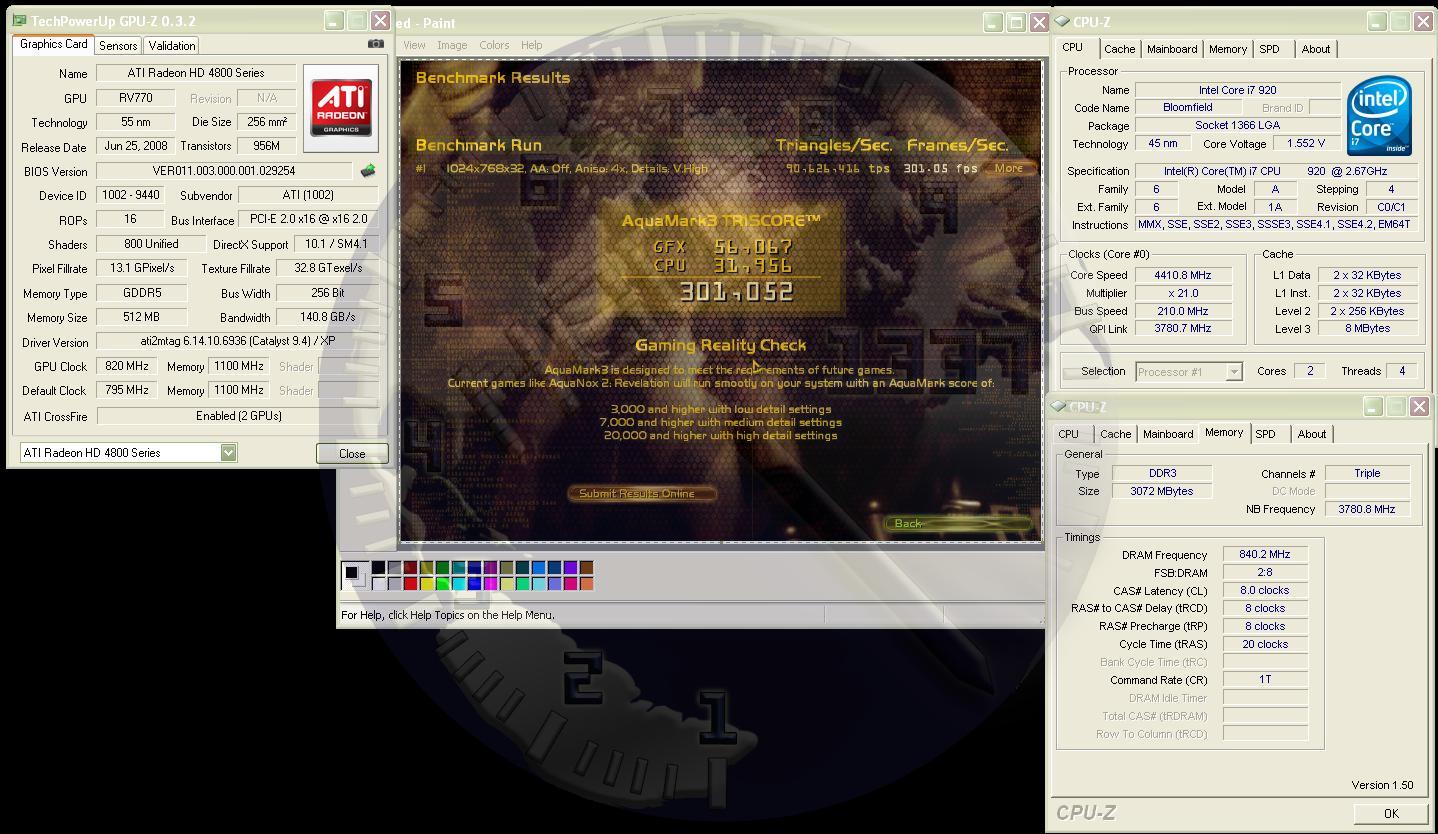Open Paint's Image menu
Viewport: 1438px width, 834px height.
tap(452, 45)
